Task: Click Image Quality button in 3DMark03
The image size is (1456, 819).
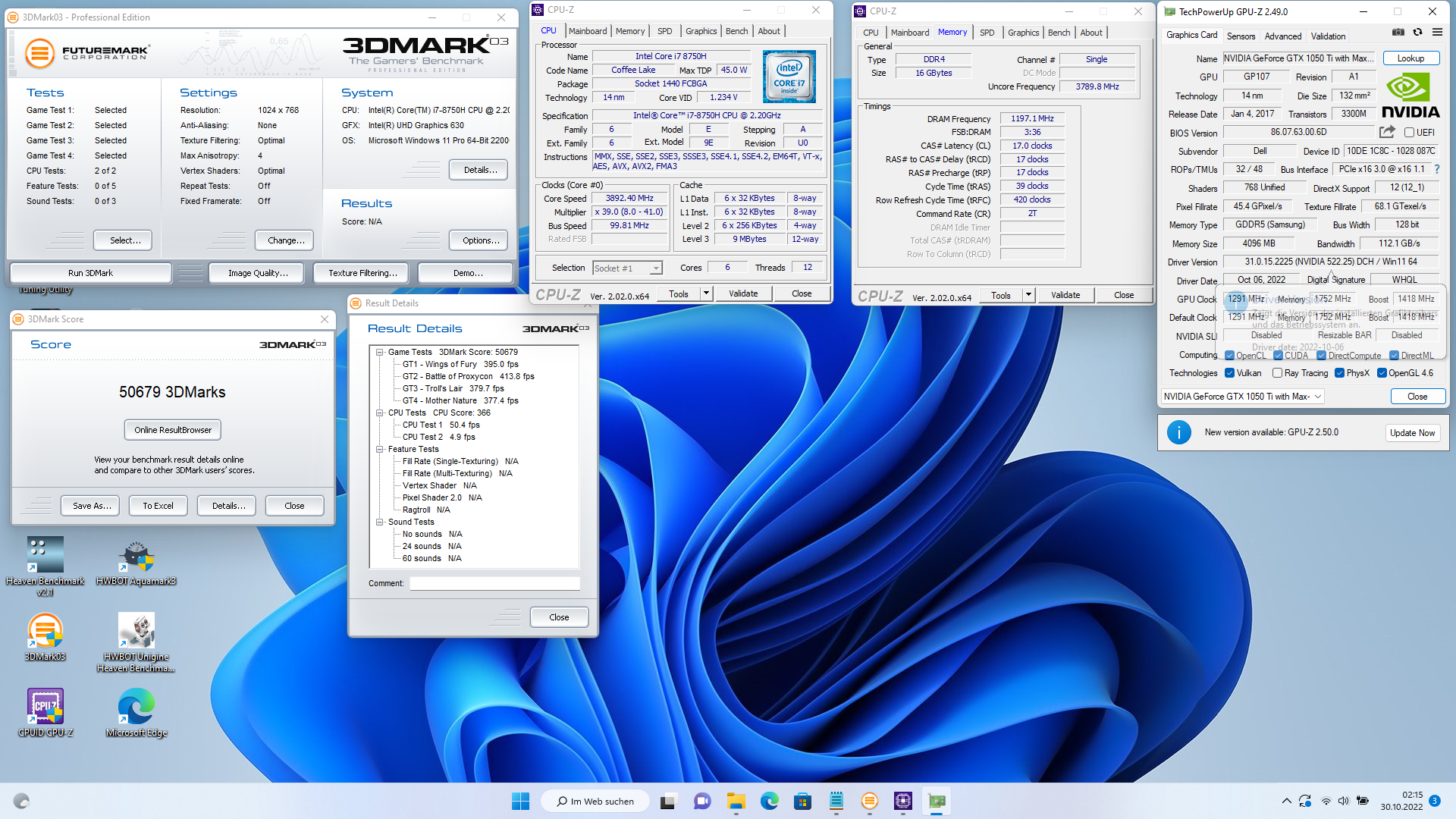Action: tap(258, 273)
